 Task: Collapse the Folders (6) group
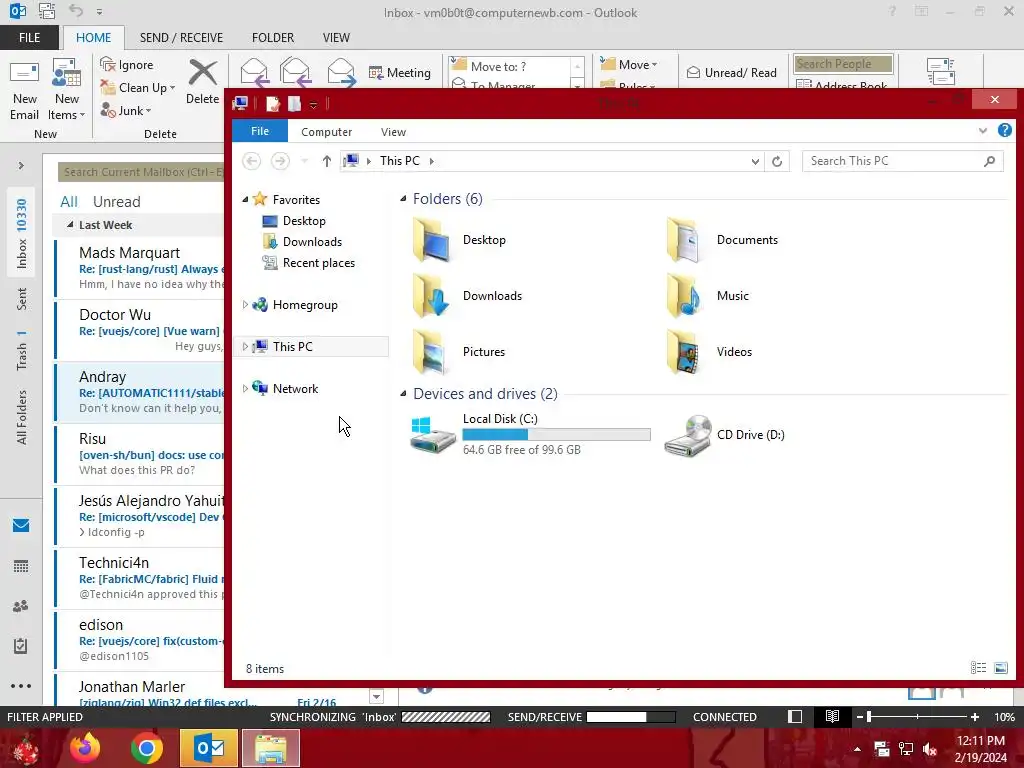point(403,199)
